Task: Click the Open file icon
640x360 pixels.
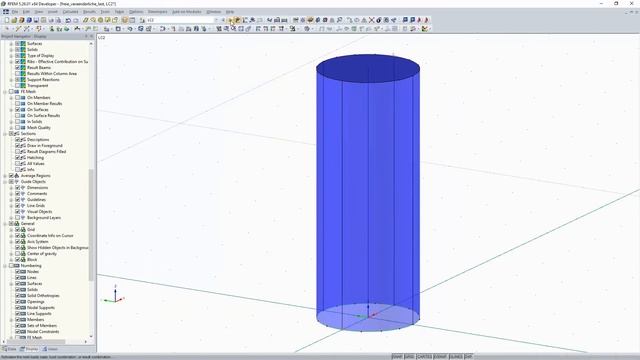Action: tap(14, 20)
